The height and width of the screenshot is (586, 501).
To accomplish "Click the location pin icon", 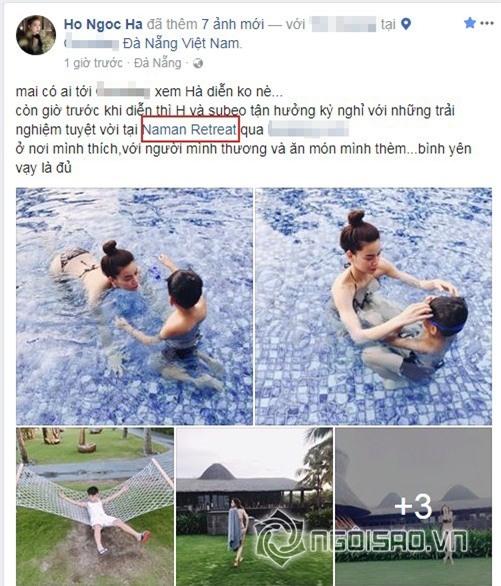I will click(x=406, y=24).
